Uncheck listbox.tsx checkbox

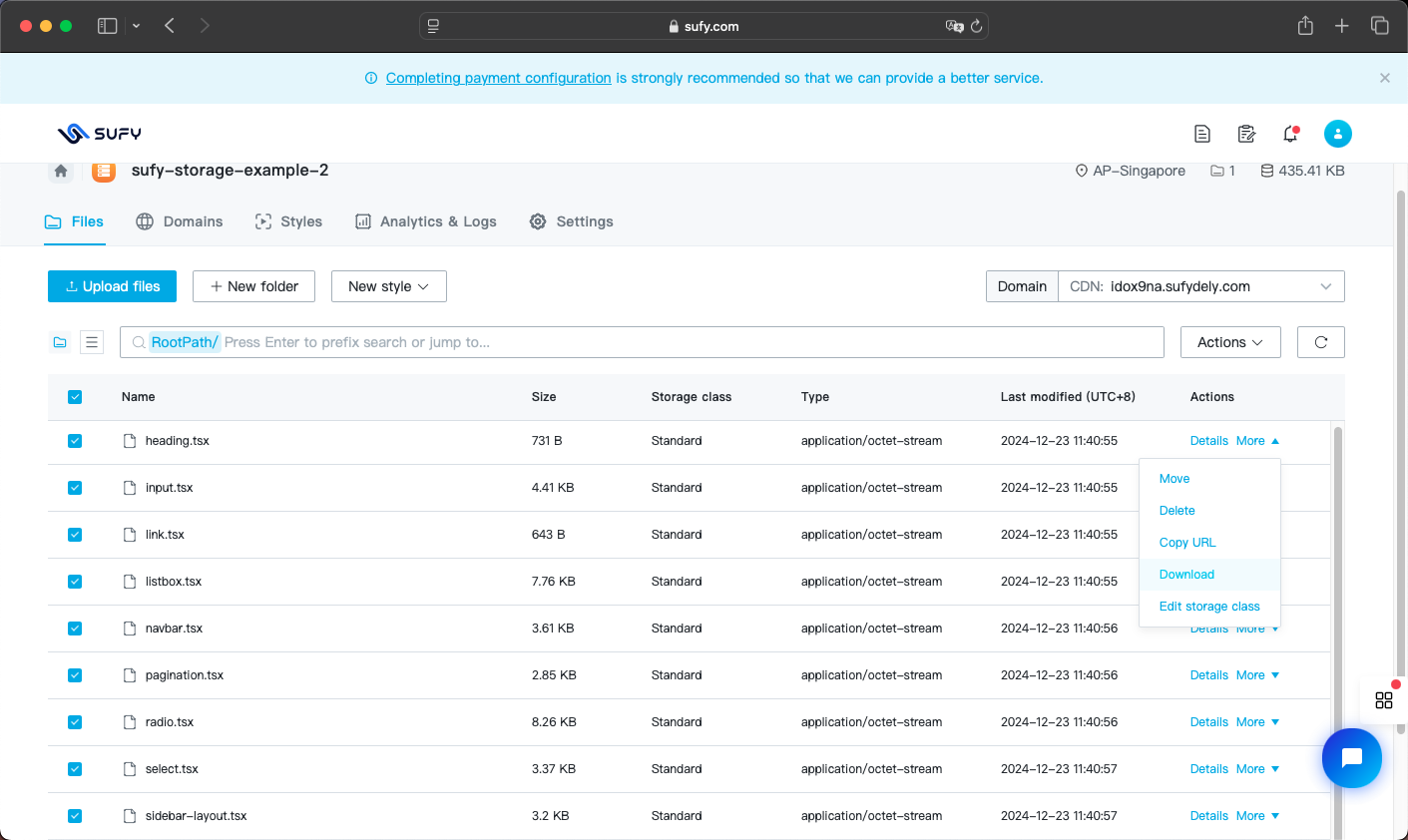coord(75,582)
